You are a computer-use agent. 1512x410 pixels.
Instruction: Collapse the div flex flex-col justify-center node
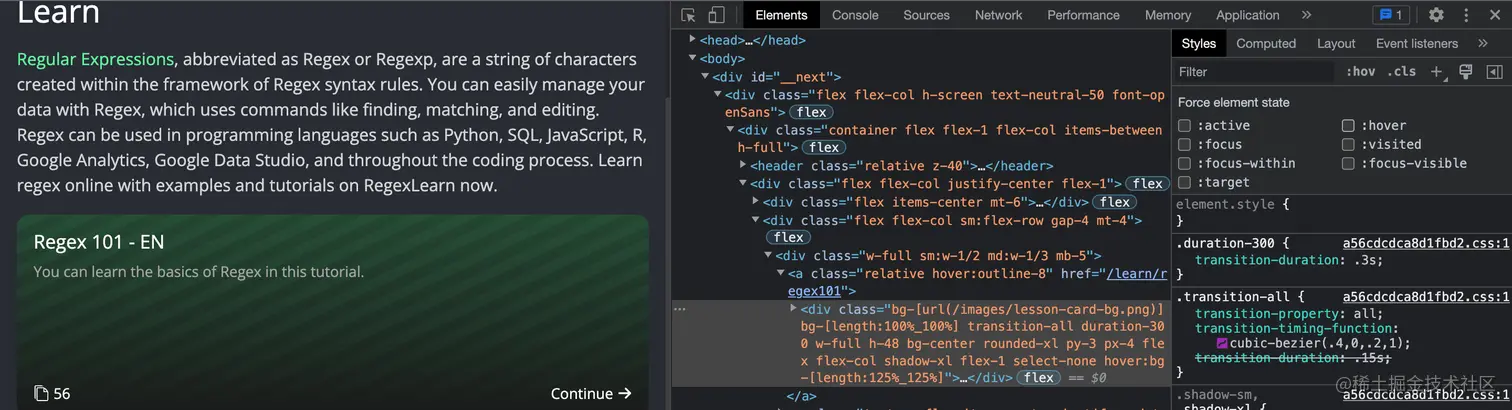743,184
